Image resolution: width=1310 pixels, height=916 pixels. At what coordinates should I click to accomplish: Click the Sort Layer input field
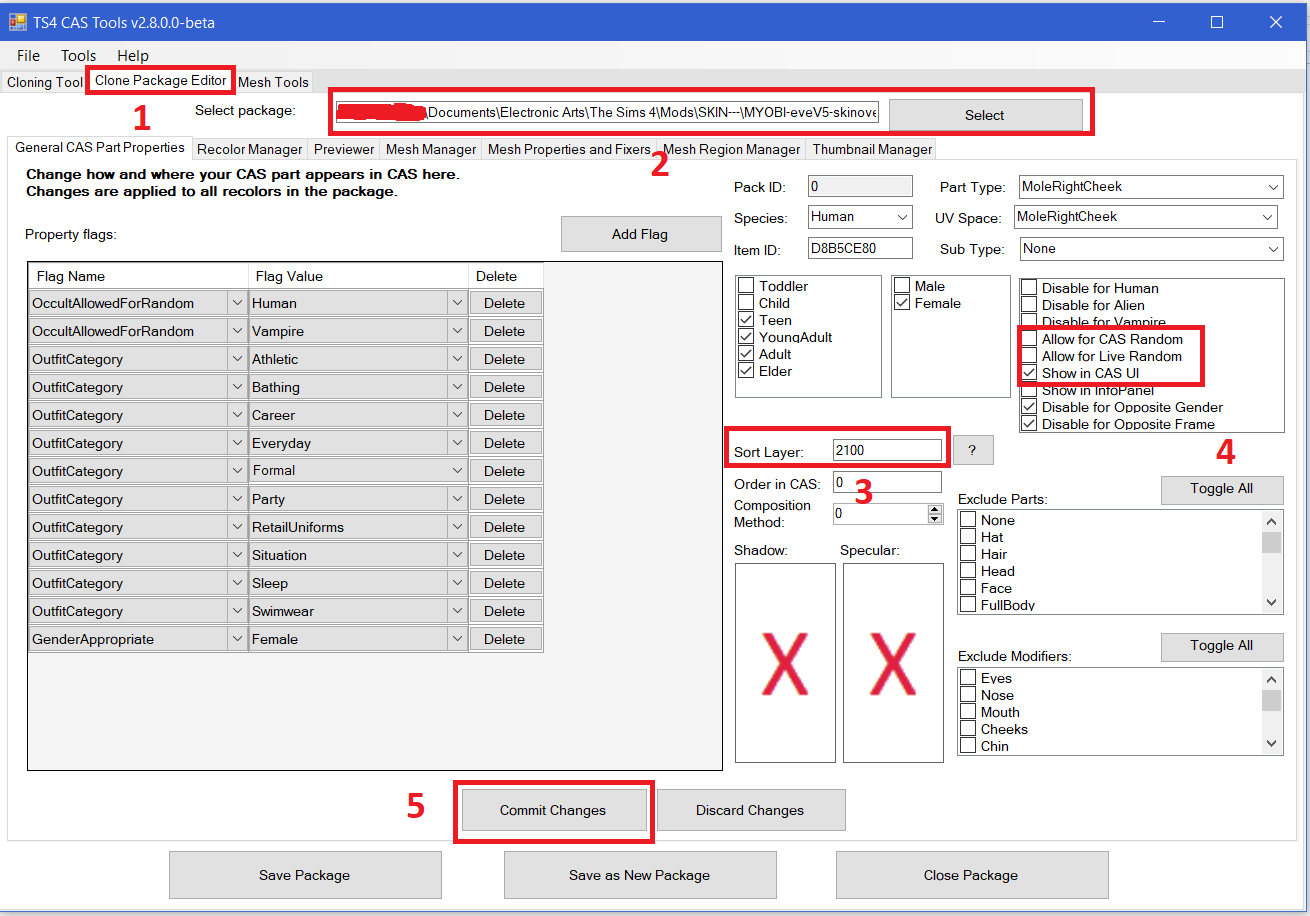[x=887, y=451]
